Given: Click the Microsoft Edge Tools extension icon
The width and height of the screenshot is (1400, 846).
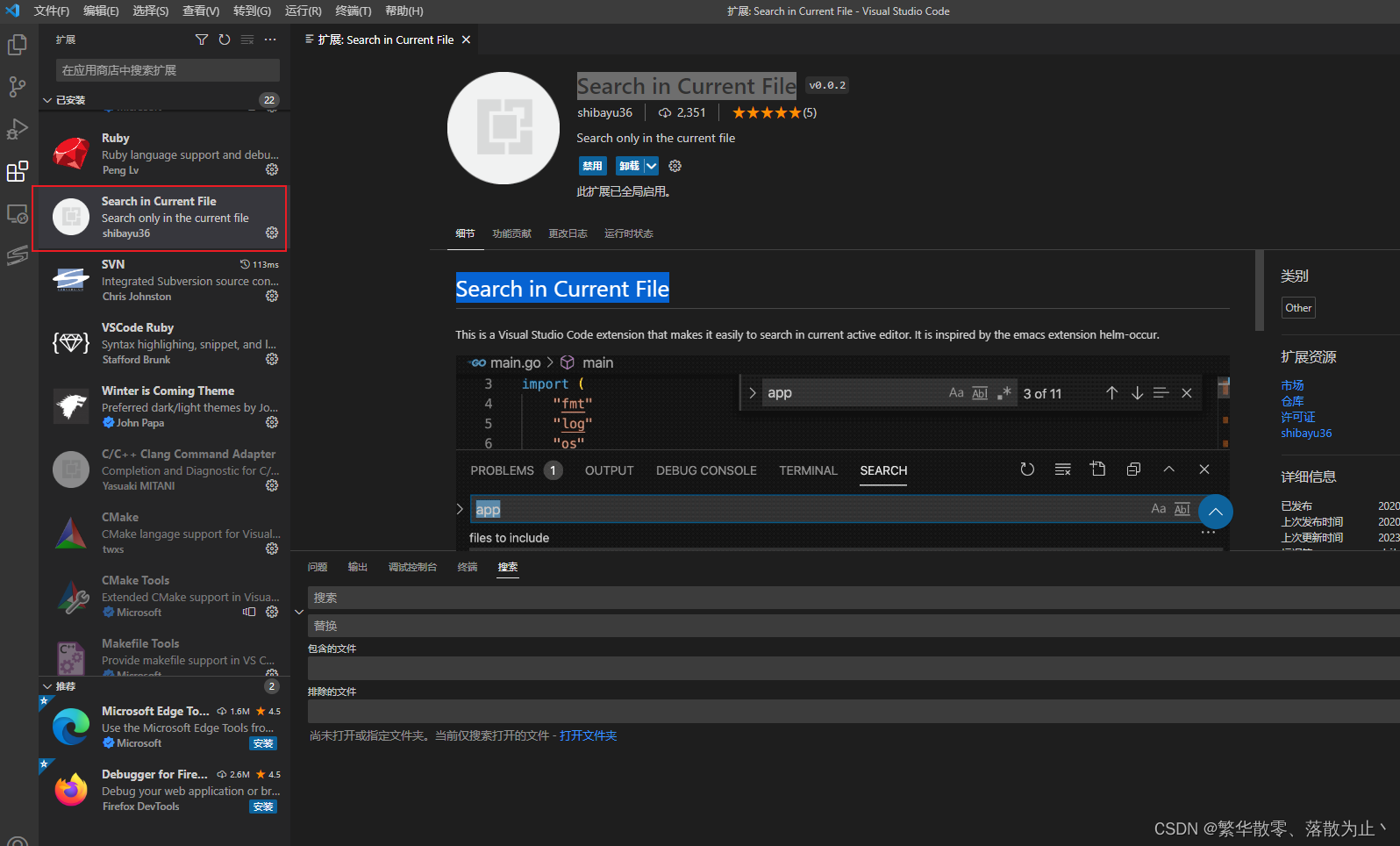Looking at the screenshot, I should coord(71,727).
